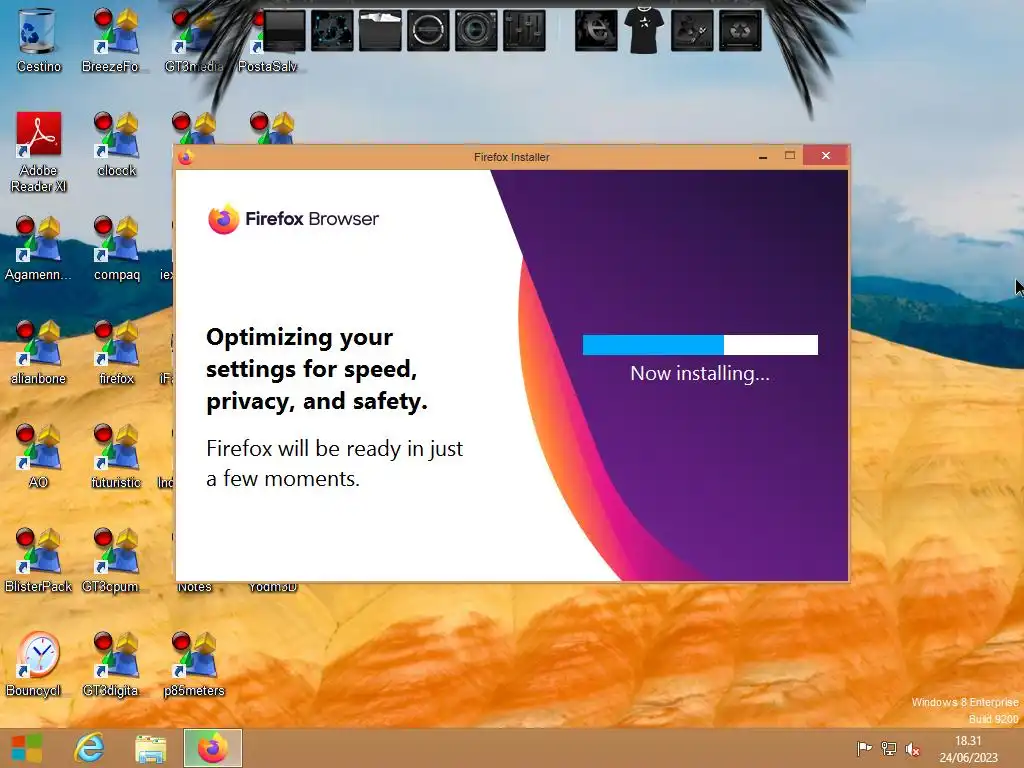Viewport: 1024px width, 768px height.
Task: Open the Windows Start button
Action: pyautogui.click(x=27, y=748)
